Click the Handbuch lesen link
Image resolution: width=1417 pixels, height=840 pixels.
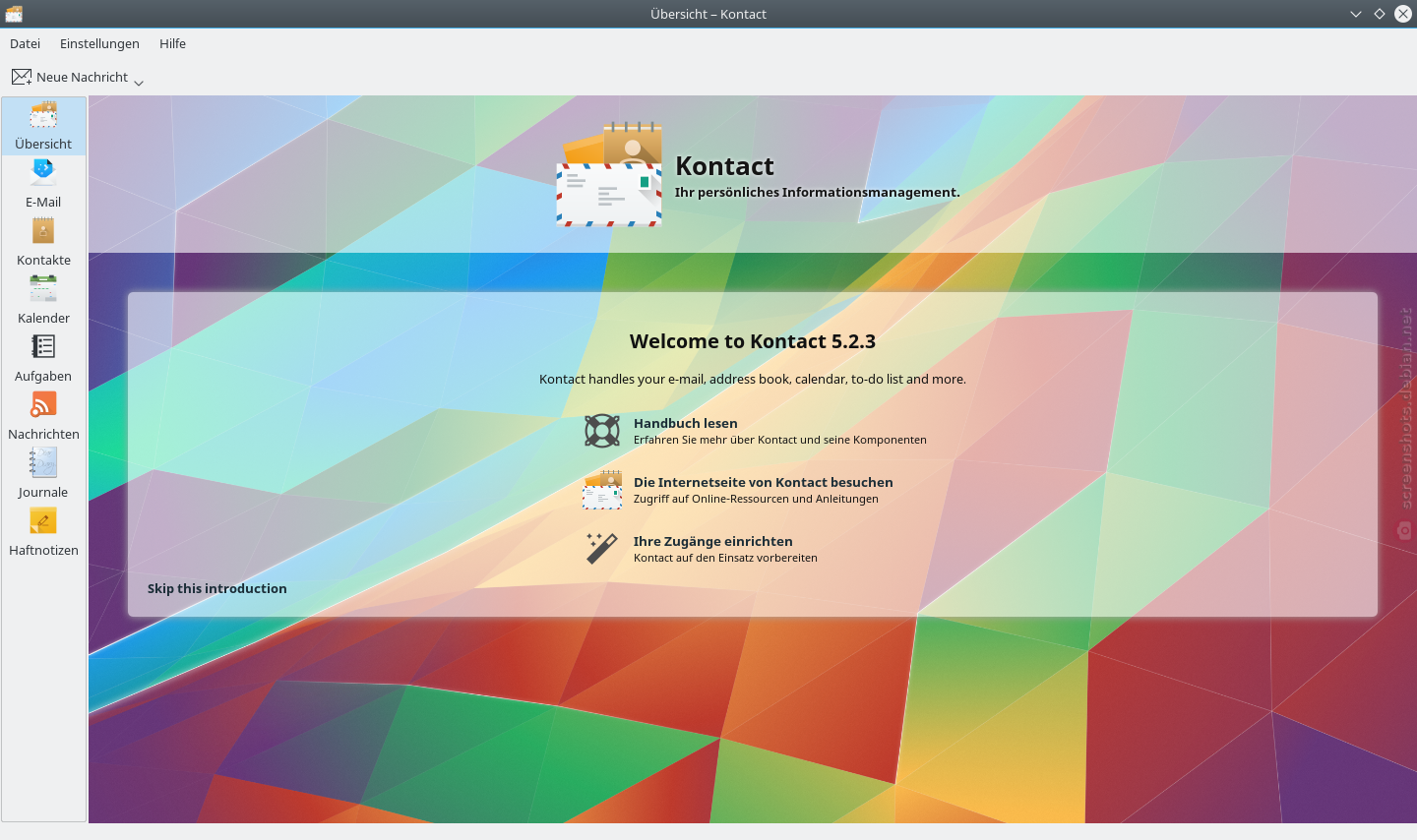point(685,423)
